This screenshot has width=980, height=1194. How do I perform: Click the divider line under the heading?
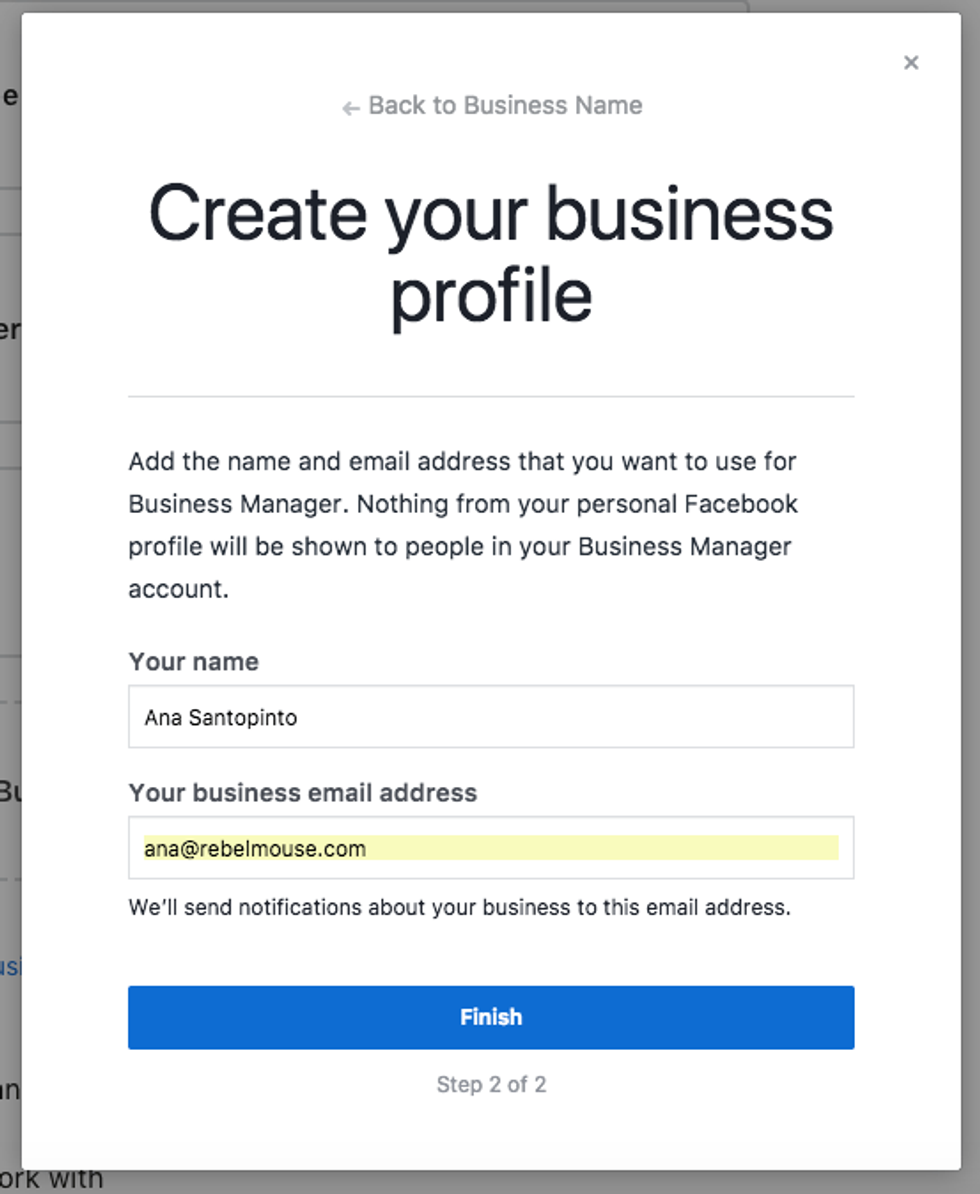click(490, 397)
